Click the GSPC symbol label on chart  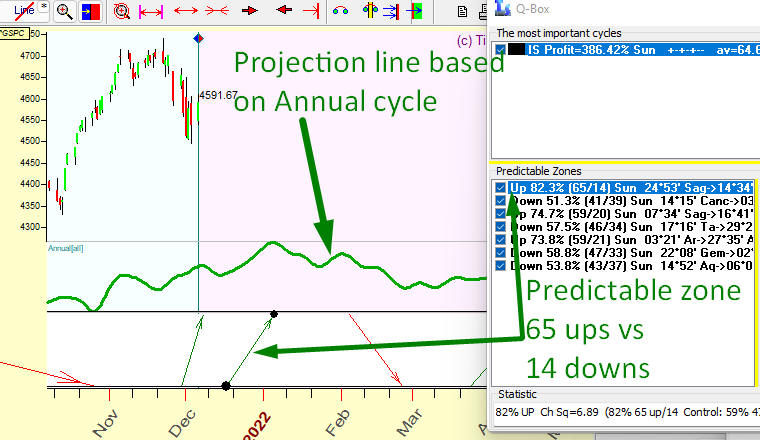coord(14,33)
